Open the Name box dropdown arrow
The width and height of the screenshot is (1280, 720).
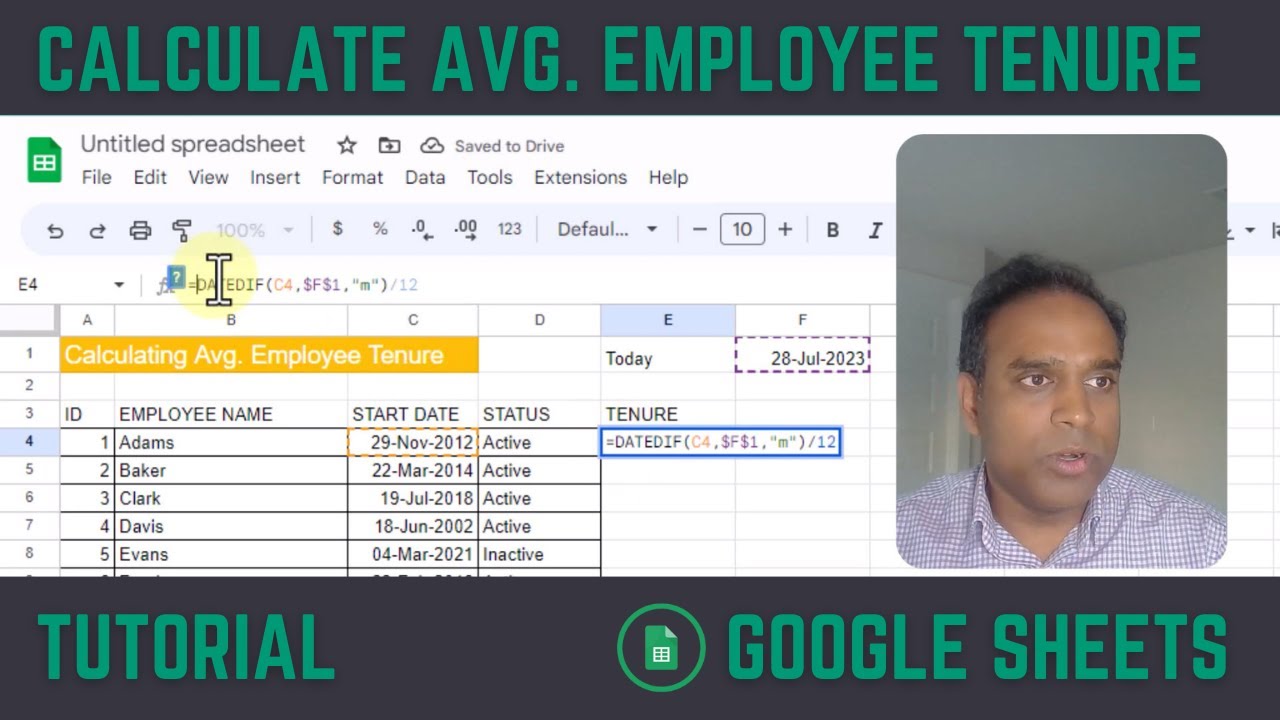pos(119,285)
